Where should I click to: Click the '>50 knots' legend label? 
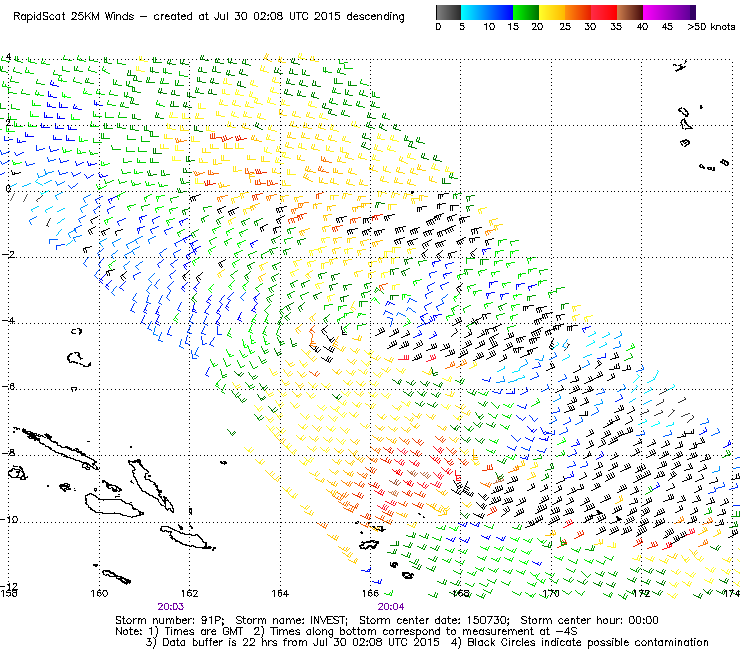tap(711, 27)
